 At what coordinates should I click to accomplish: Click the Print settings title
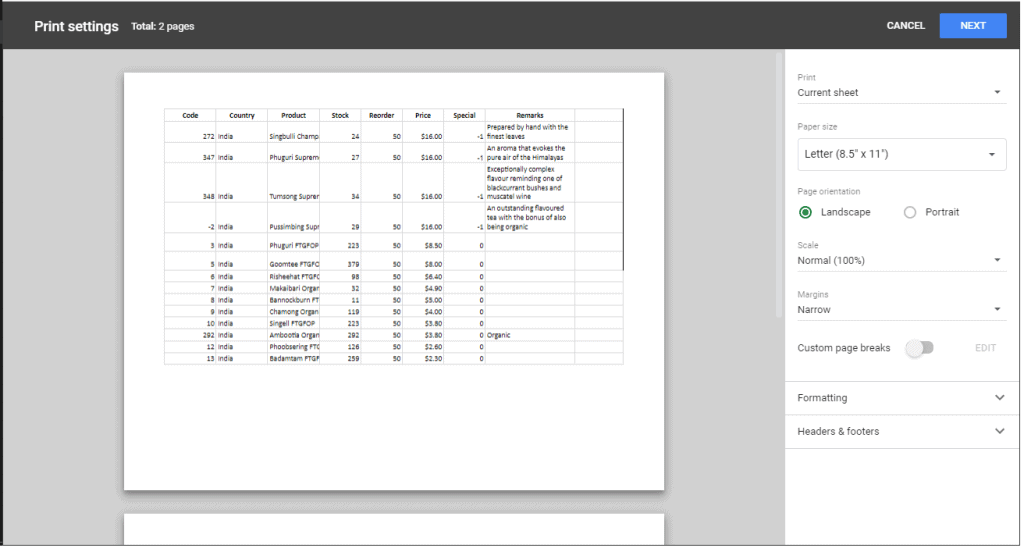click(76, 27)
